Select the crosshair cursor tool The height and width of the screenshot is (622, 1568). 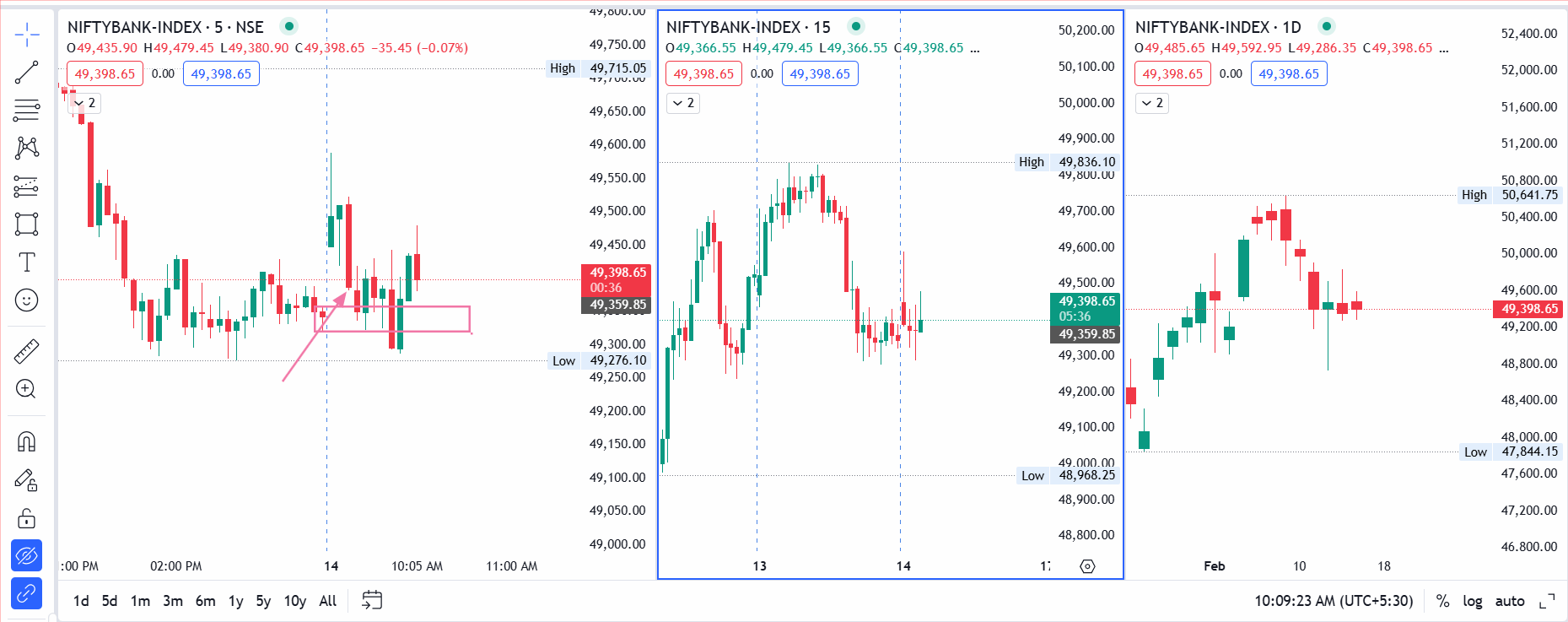27,35
